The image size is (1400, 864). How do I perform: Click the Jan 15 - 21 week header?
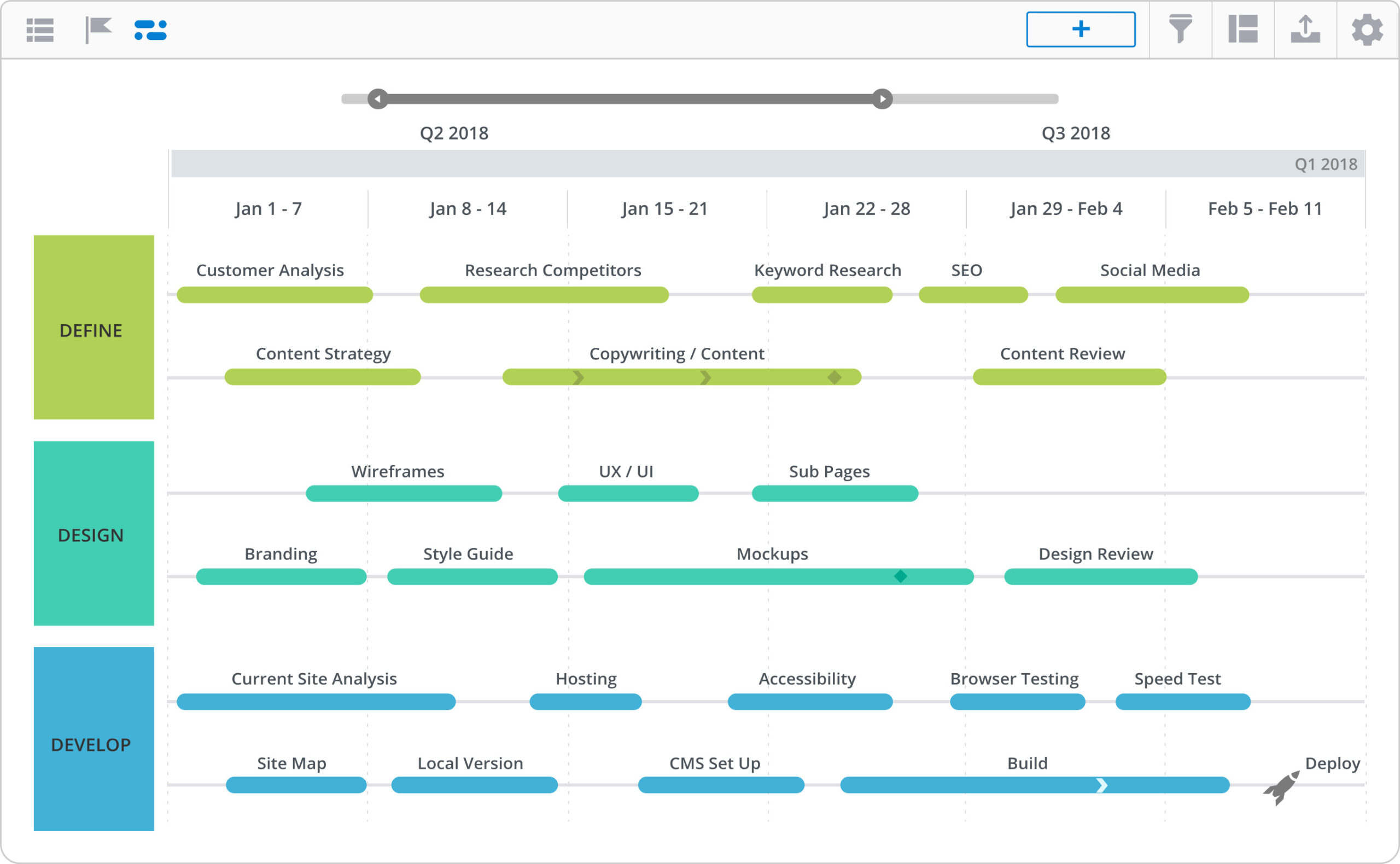coord(664,208)
